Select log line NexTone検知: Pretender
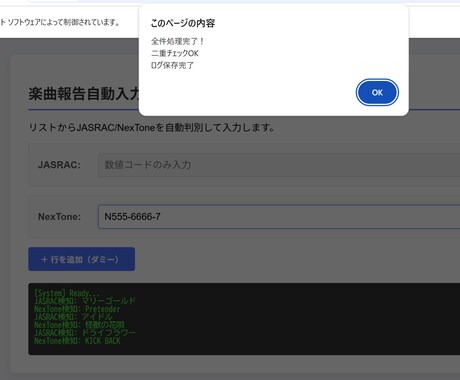 [77, 309]
